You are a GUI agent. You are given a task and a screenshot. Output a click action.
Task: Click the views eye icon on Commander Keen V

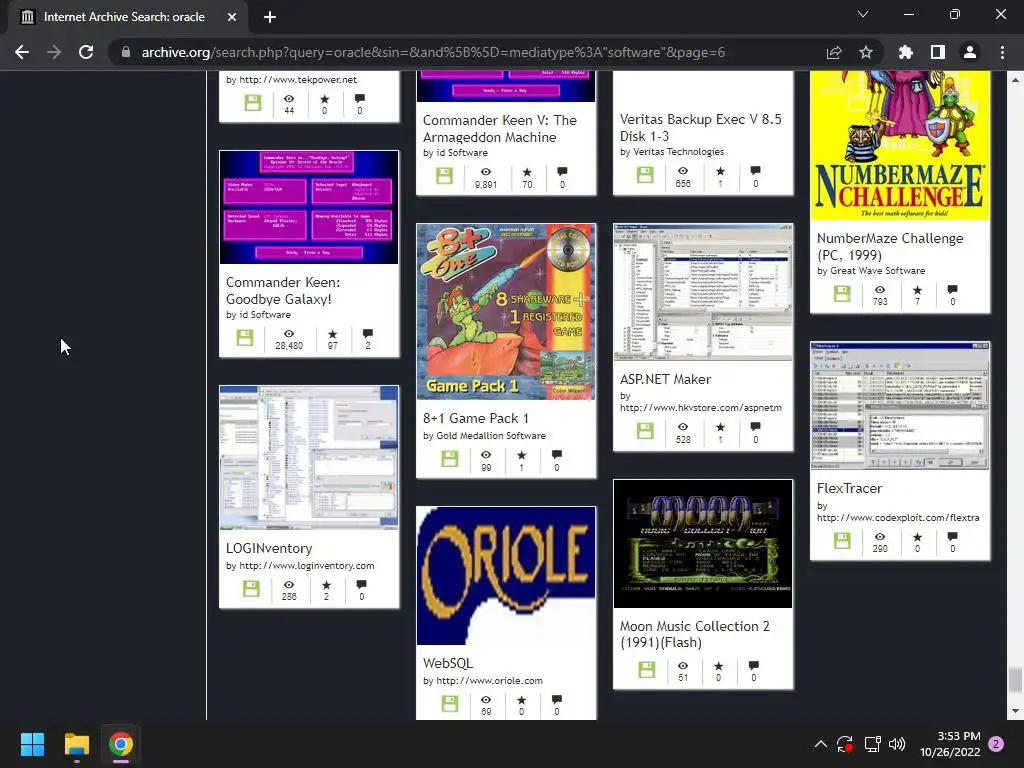[486, 172]
